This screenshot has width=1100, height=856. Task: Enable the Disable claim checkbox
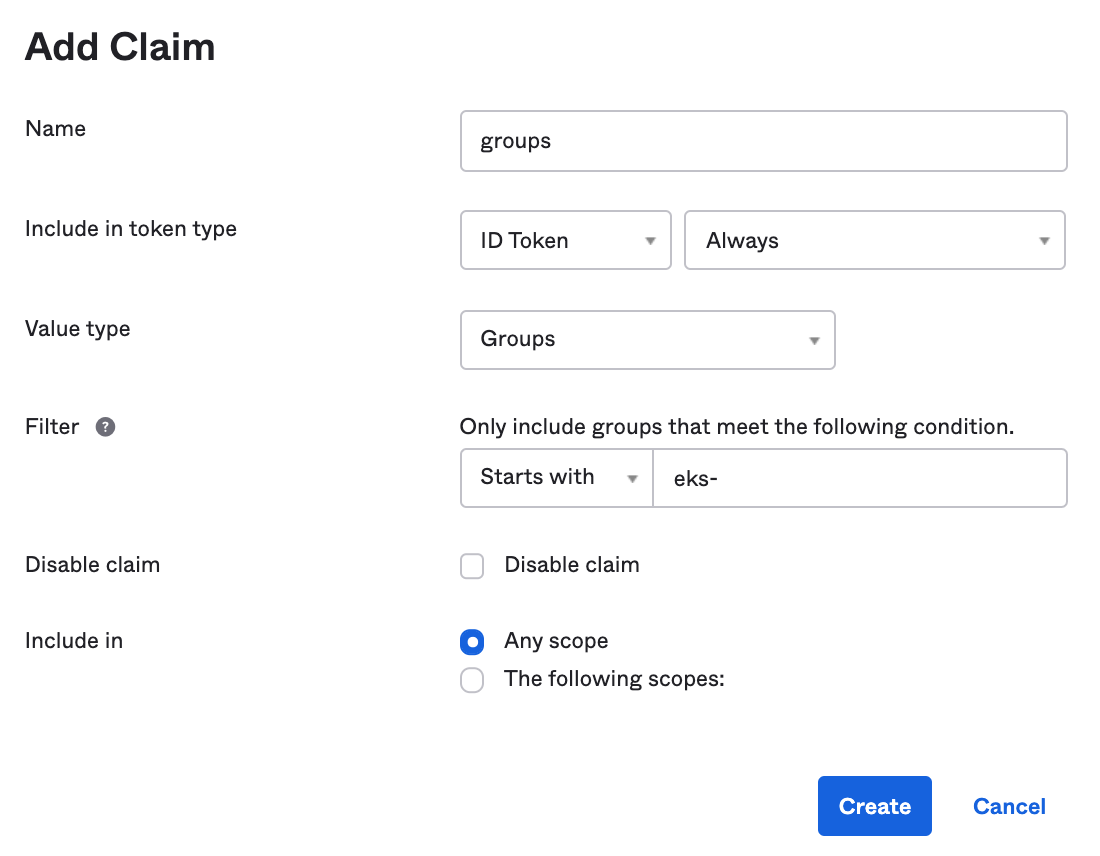pos(472,566)
